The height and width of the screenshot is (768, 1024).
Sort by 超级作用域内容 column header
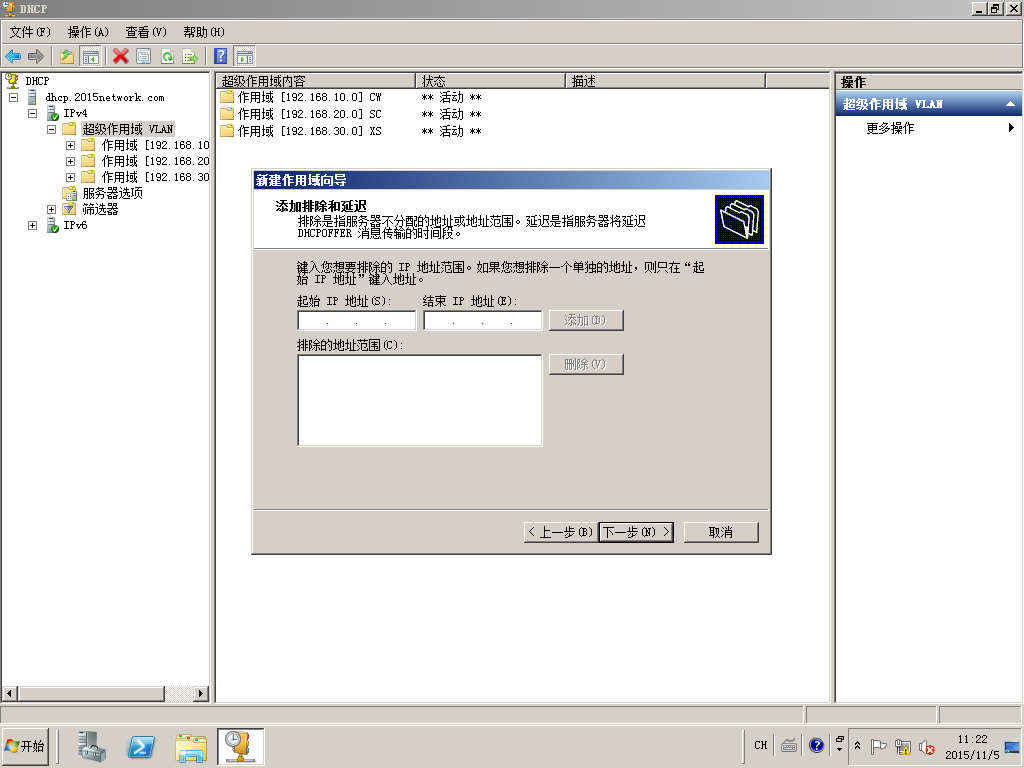tap(316, 81)
